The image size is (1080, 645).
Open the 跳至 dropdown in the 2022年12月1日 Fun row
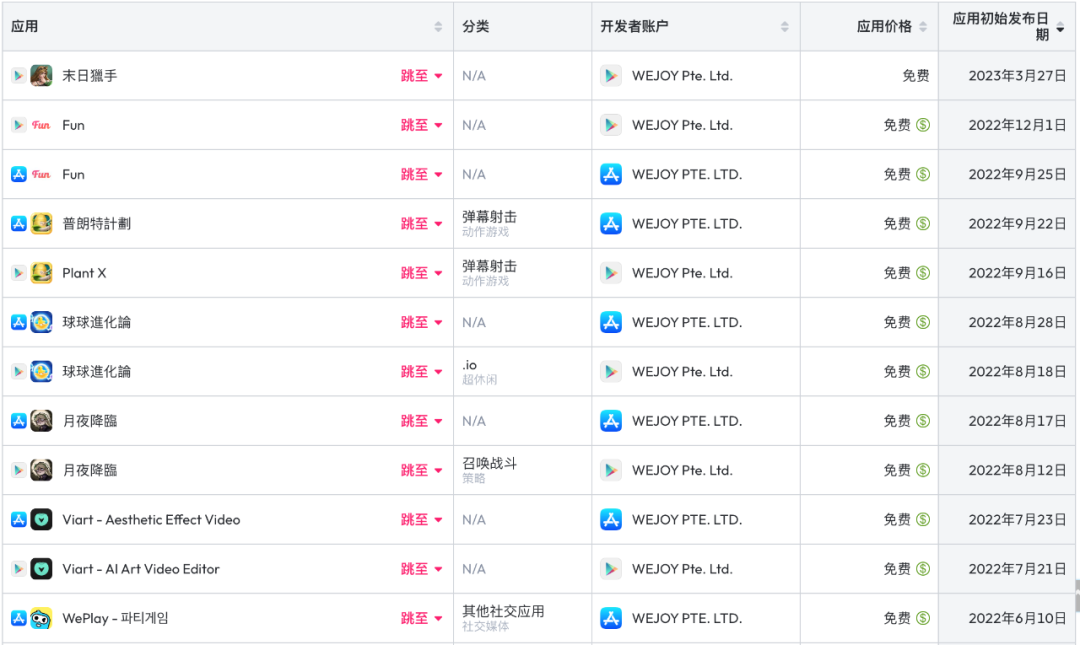[422, 125]
